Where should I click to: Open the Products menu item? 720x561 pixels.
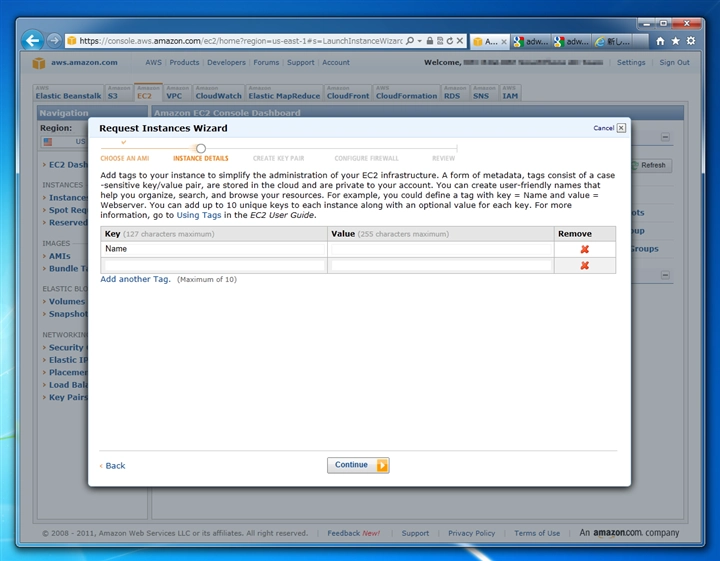(184, 62)
